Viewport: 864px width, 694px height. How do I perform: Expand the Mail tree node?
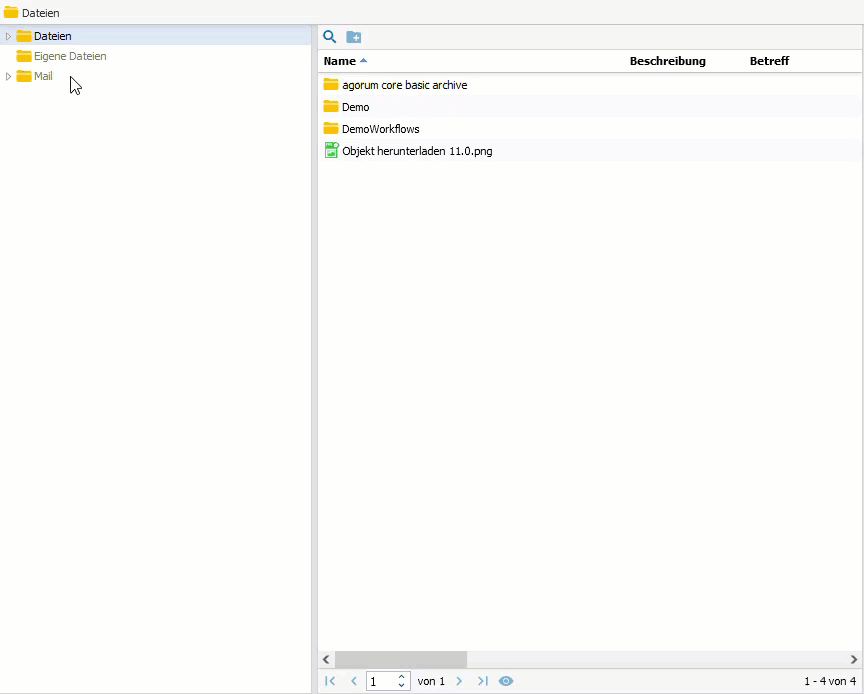click(8, 77)
